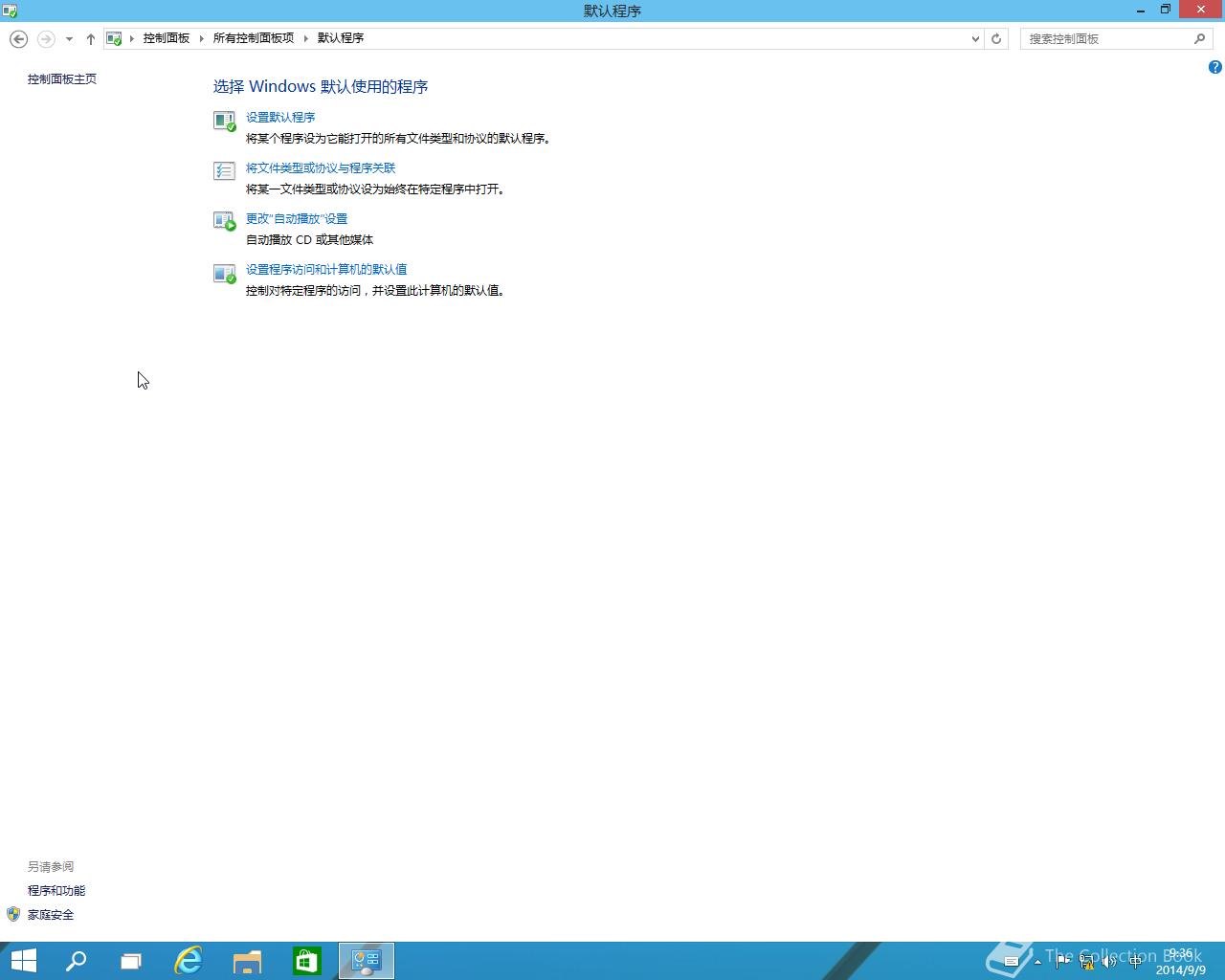Open 将文件类型或协议与程序关联 link
1225x980 pixels.
[321, 168]
